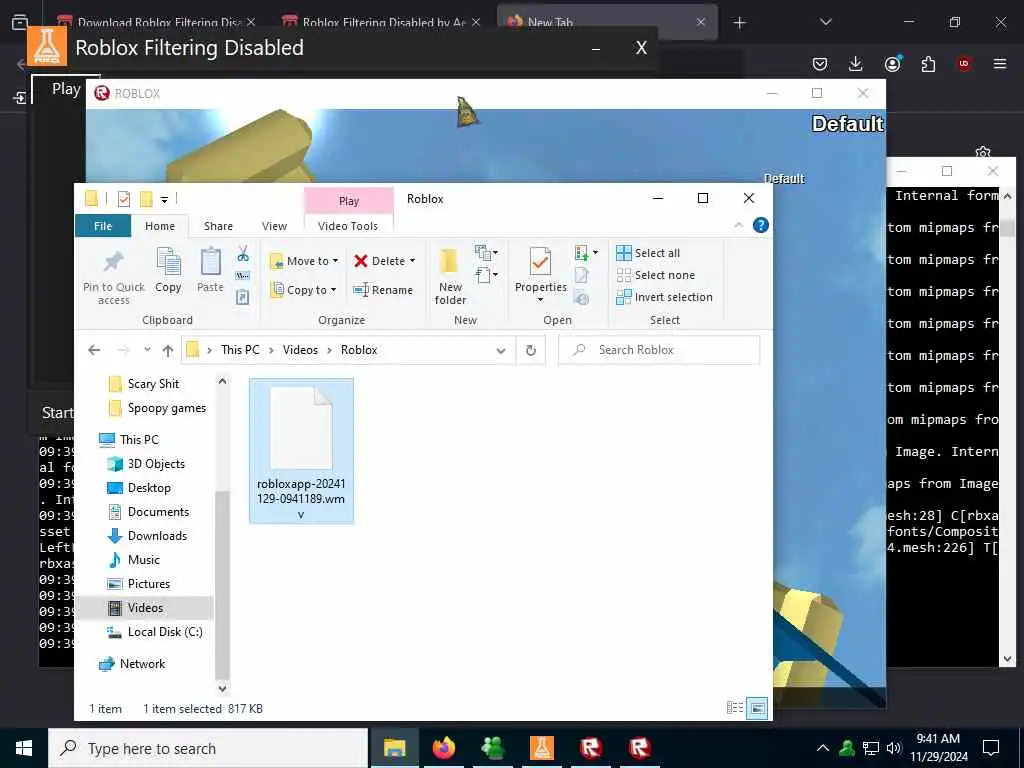The height and width of the screenshot is (768, 1024).
Task: Open Firefox from the taskbar
Action: point(444,748)
